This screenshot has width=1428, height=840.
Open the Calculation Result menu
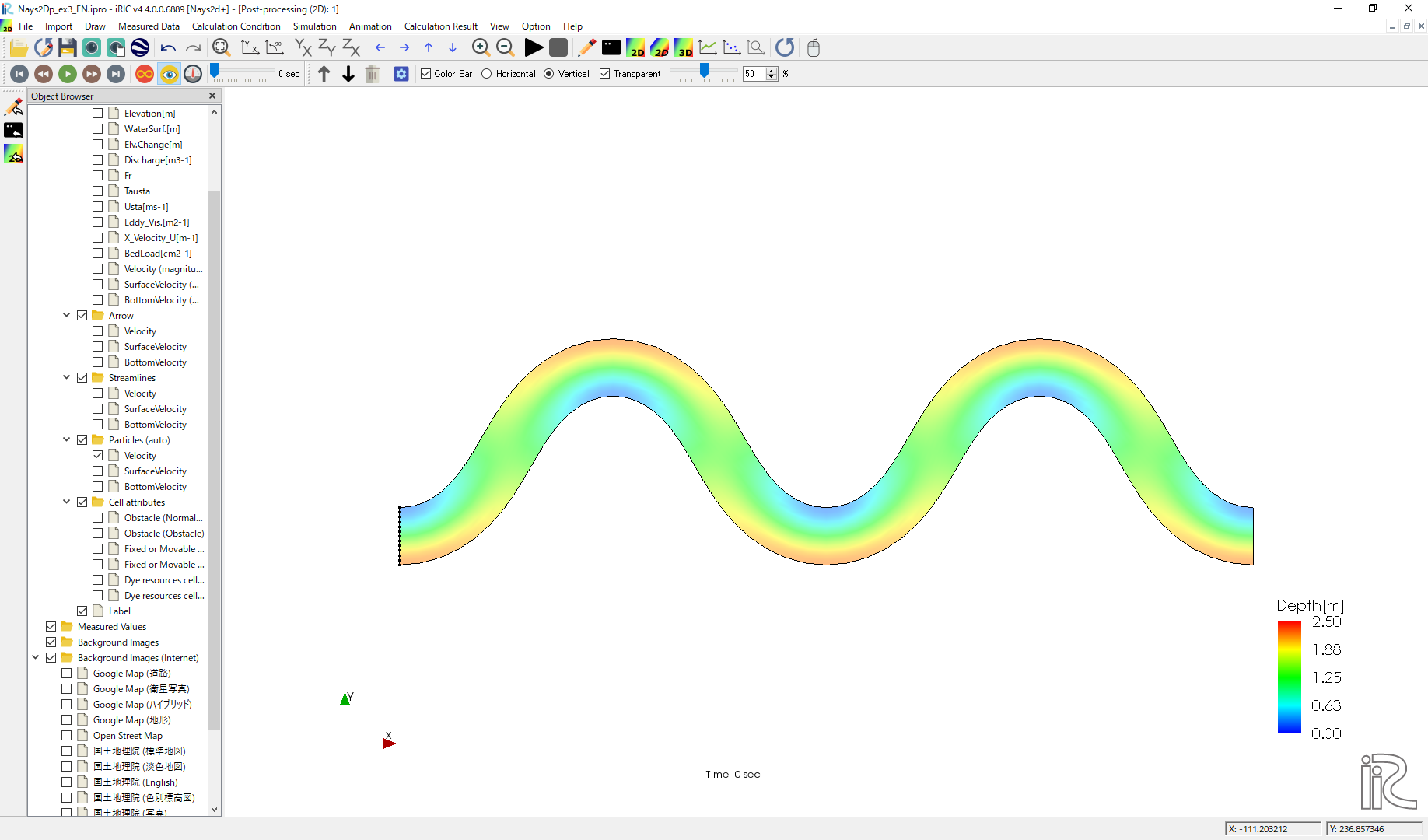point(441,26)
